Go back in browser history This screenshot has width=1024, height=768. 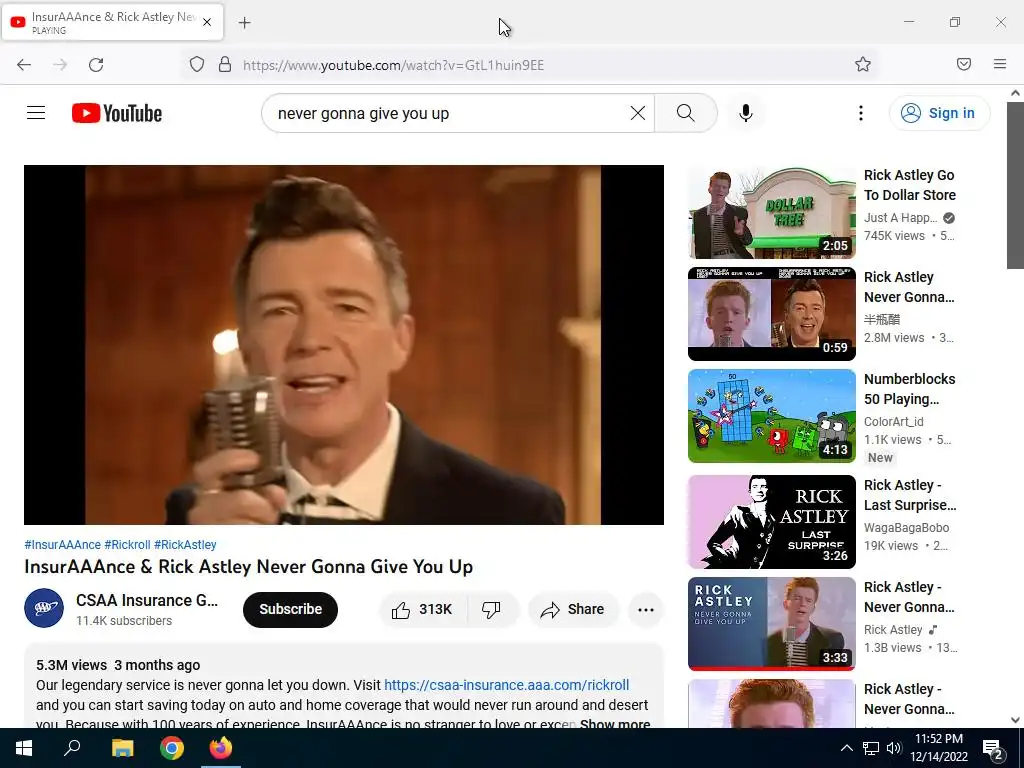tap(24, 65)
